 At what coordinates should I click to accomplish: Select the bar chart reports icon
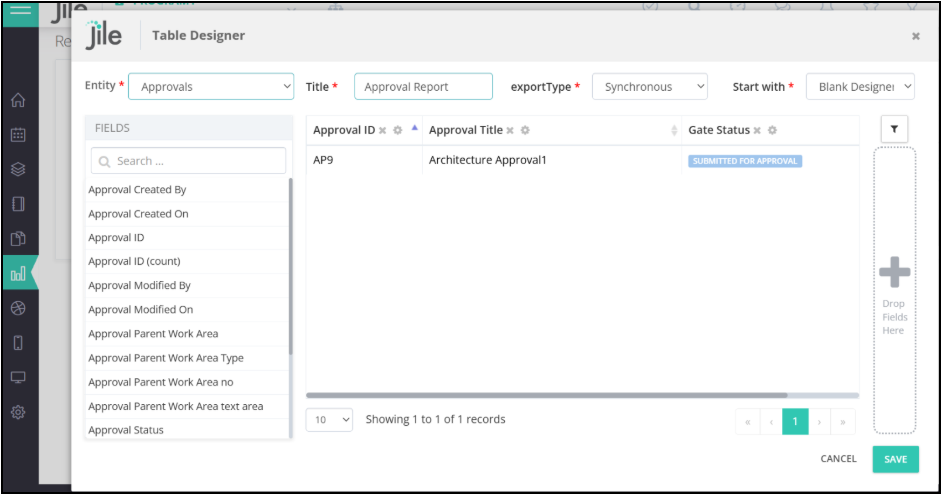coord(18,274)
